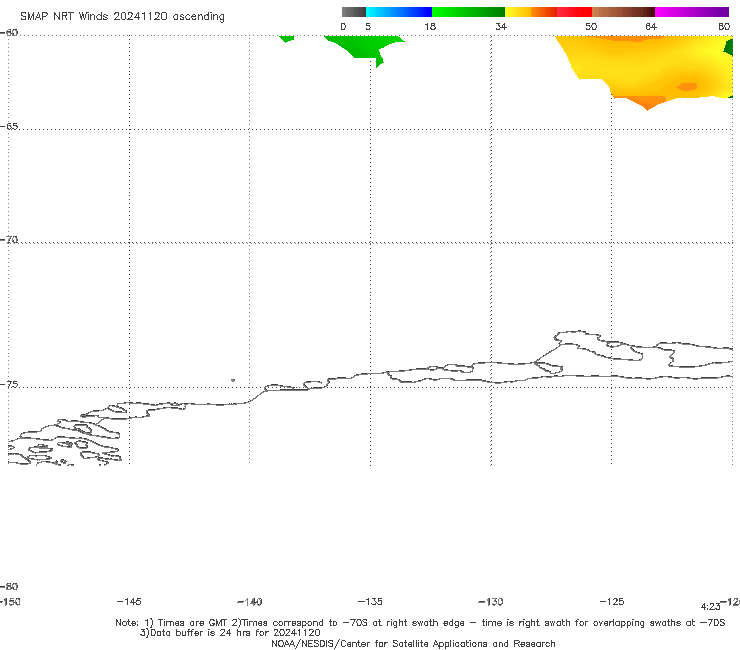
Task: Click the yellow-orange segment of the color bar
Action: (x=531, y=12)
